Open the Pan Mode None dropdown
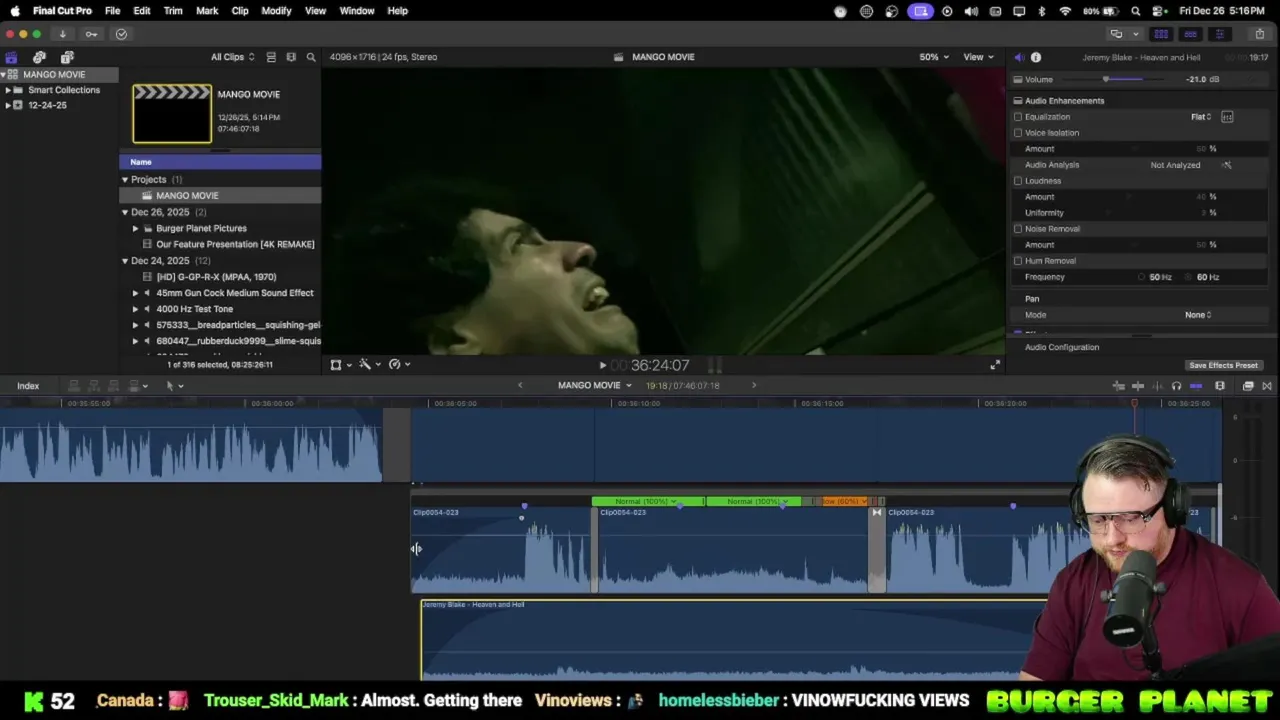Viewport: 1280px width, 720px height. point(1198,315)
